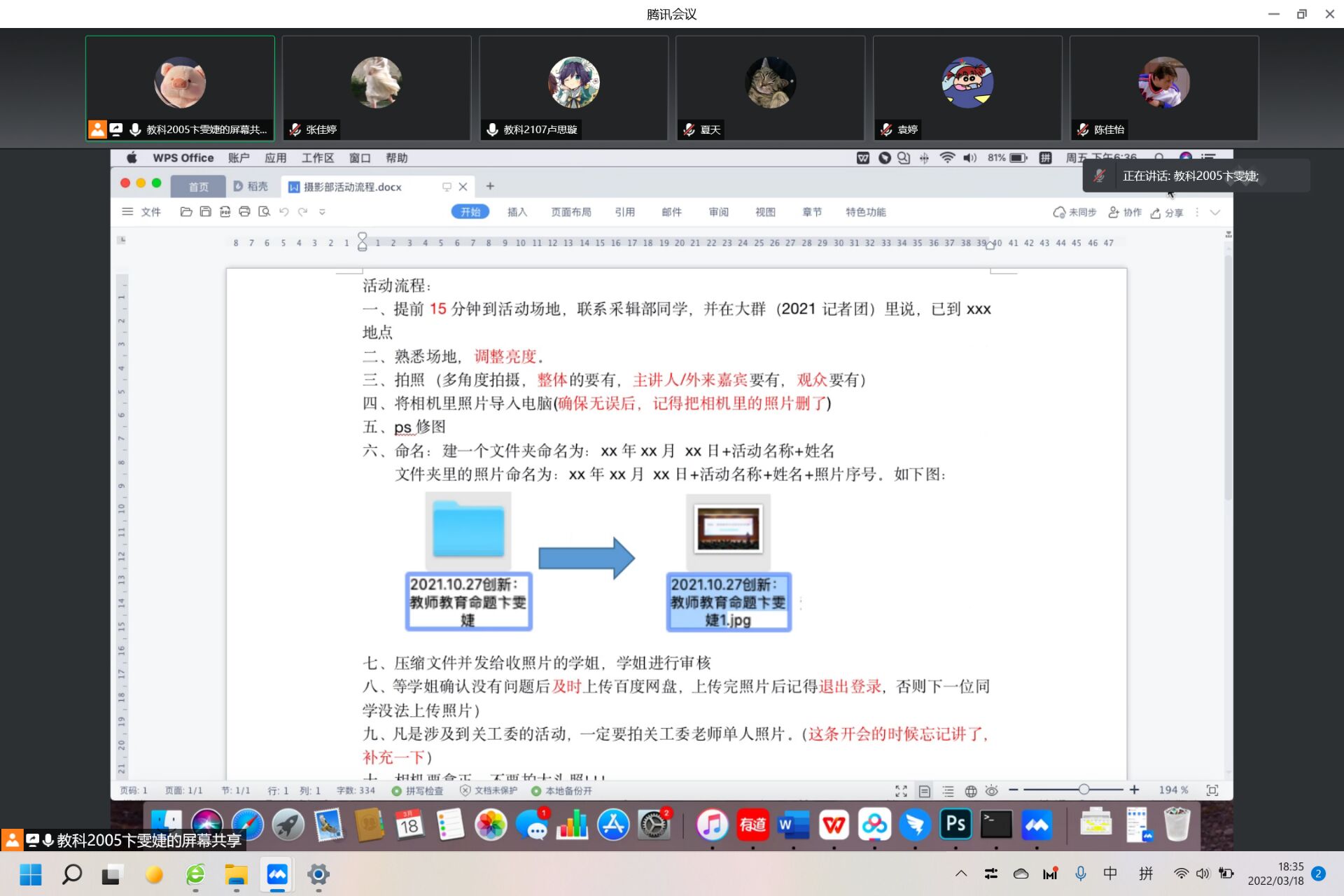Switch to web layout view icon
Viewport: 1344px width, 896px height.
coord(971,791)
